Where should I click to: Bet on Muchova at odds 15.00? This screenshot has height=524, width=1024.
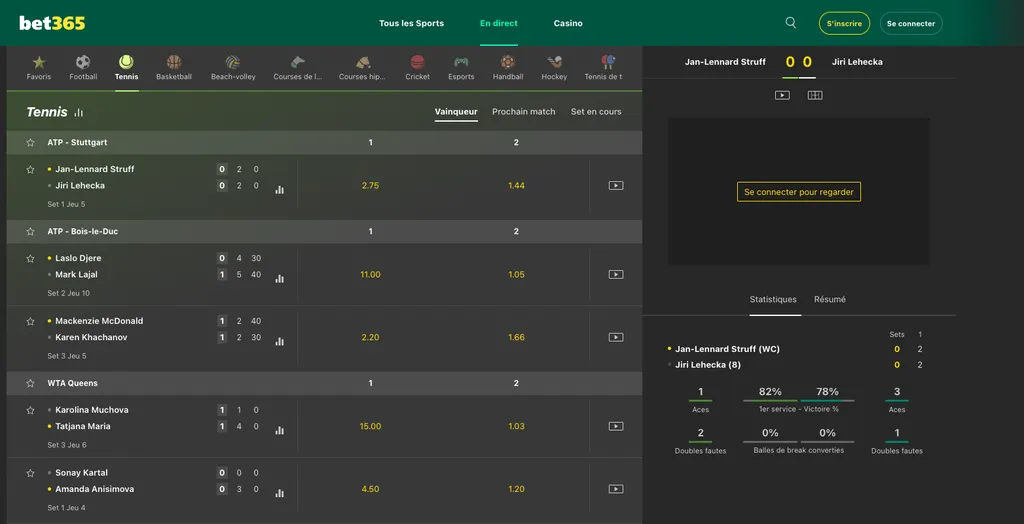pyautogui.click(x=370, y=426)
